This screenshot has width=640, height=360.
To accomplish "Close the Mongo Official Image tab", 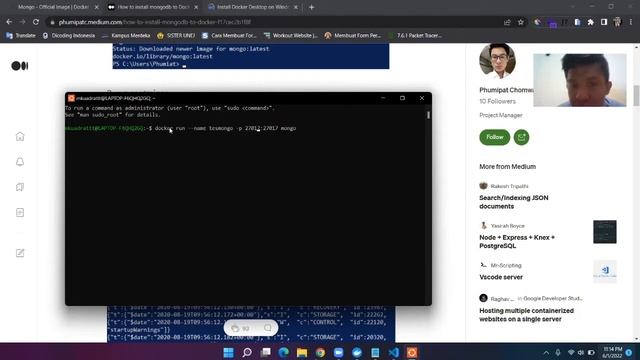I will coord(96,7).
